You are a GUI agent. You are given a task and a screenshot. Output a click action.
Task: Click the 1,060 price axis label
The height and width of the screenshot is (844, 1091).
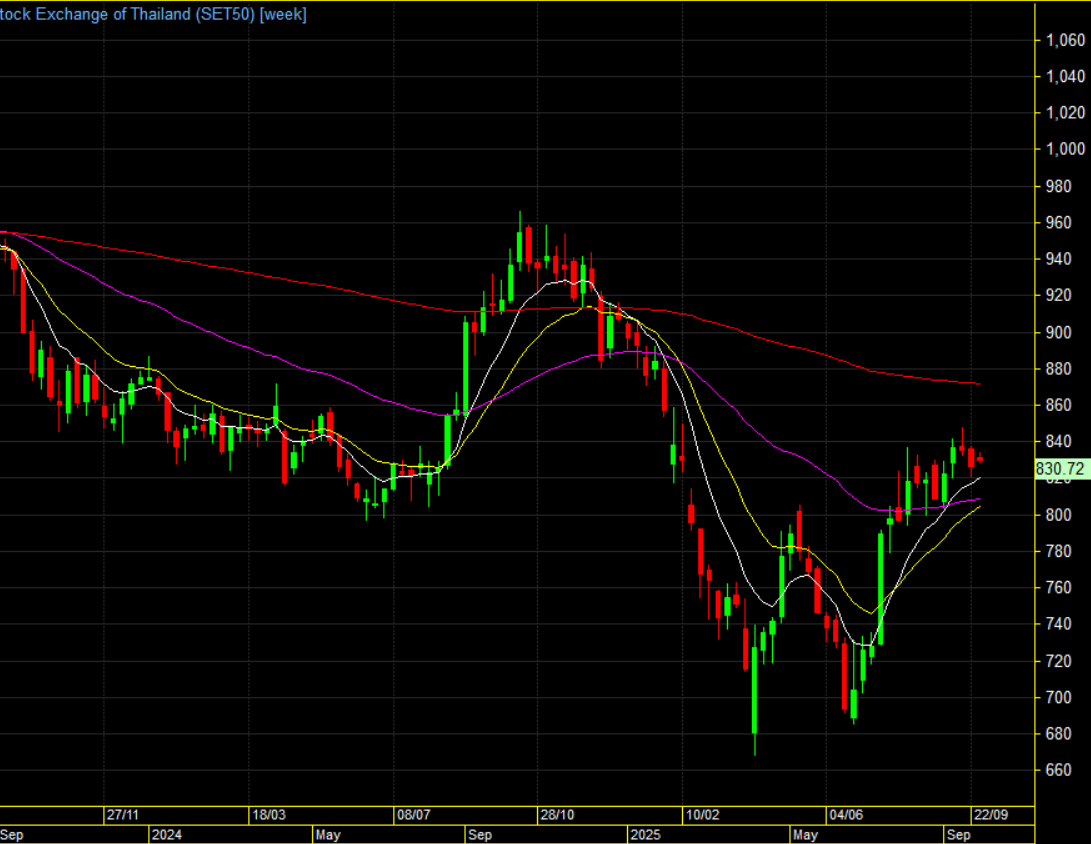[x=1065, y=40]
